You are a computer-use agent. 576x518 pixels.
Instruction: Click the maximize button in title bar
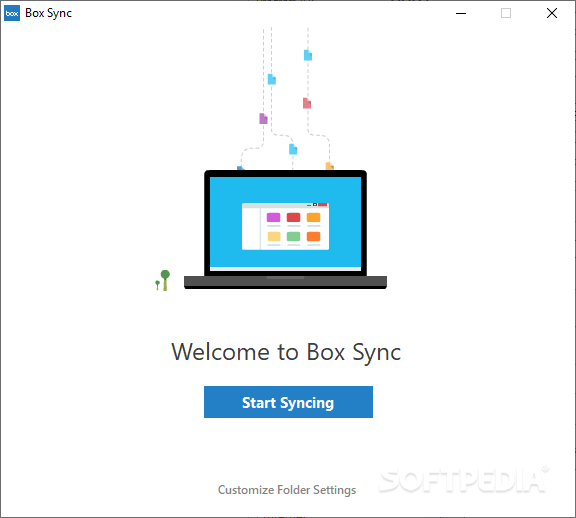506,13
